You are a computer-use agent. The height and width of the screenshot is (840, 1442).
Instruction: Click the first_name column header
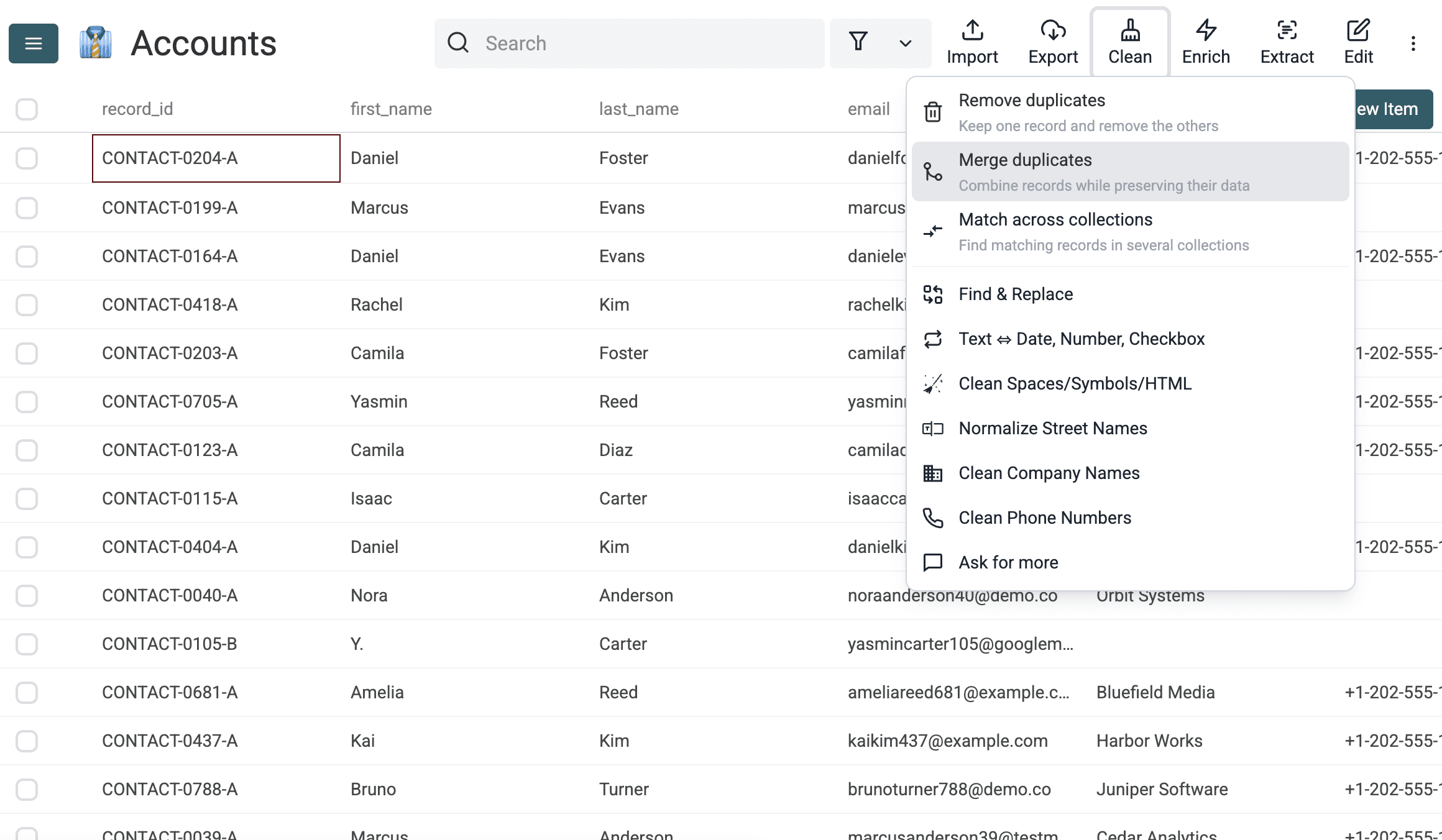pos(391,109)
